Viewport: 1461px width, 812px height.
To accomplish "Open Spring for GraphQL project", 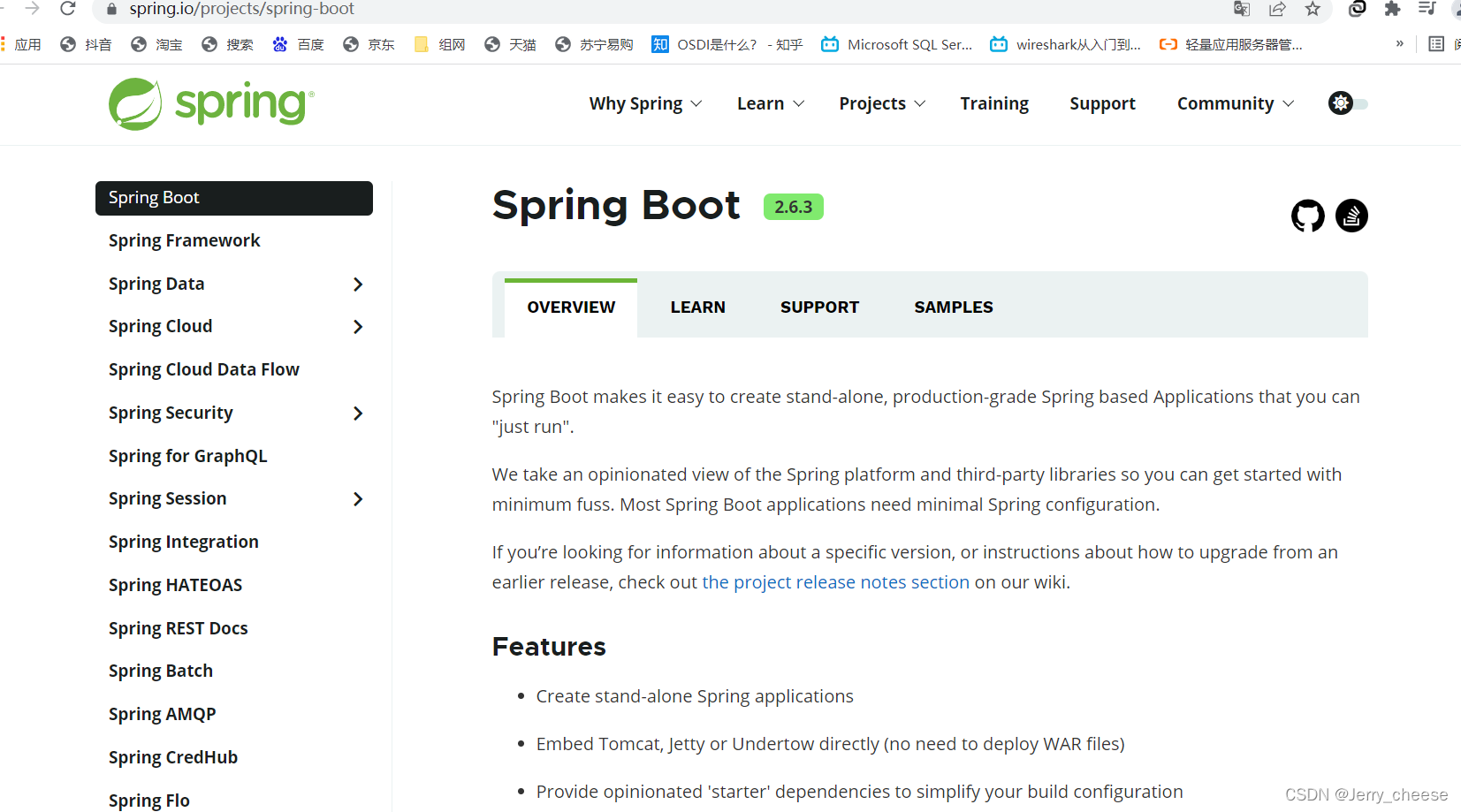I will coord(187,456).
